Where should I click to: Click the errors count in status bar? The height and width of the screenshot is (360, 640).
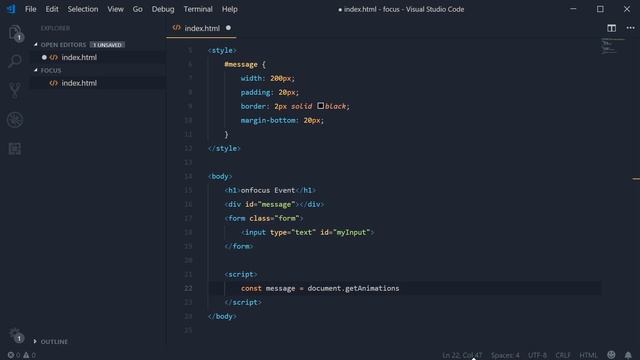(x=13, y=355)
